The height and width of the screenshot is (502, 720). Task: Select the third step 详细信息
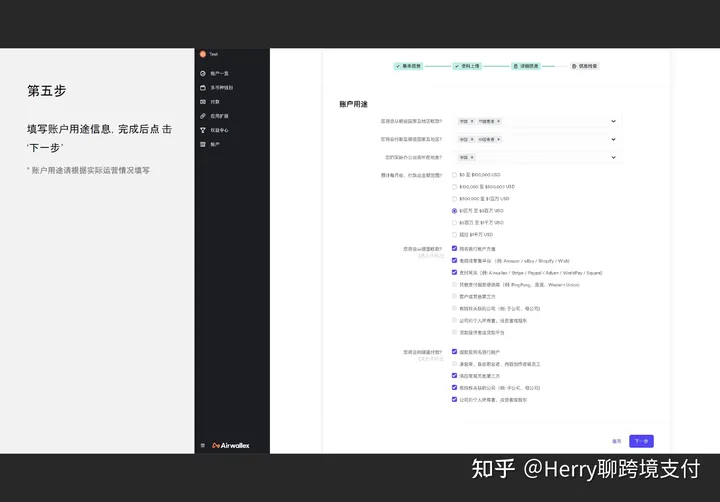pos(526,66)
